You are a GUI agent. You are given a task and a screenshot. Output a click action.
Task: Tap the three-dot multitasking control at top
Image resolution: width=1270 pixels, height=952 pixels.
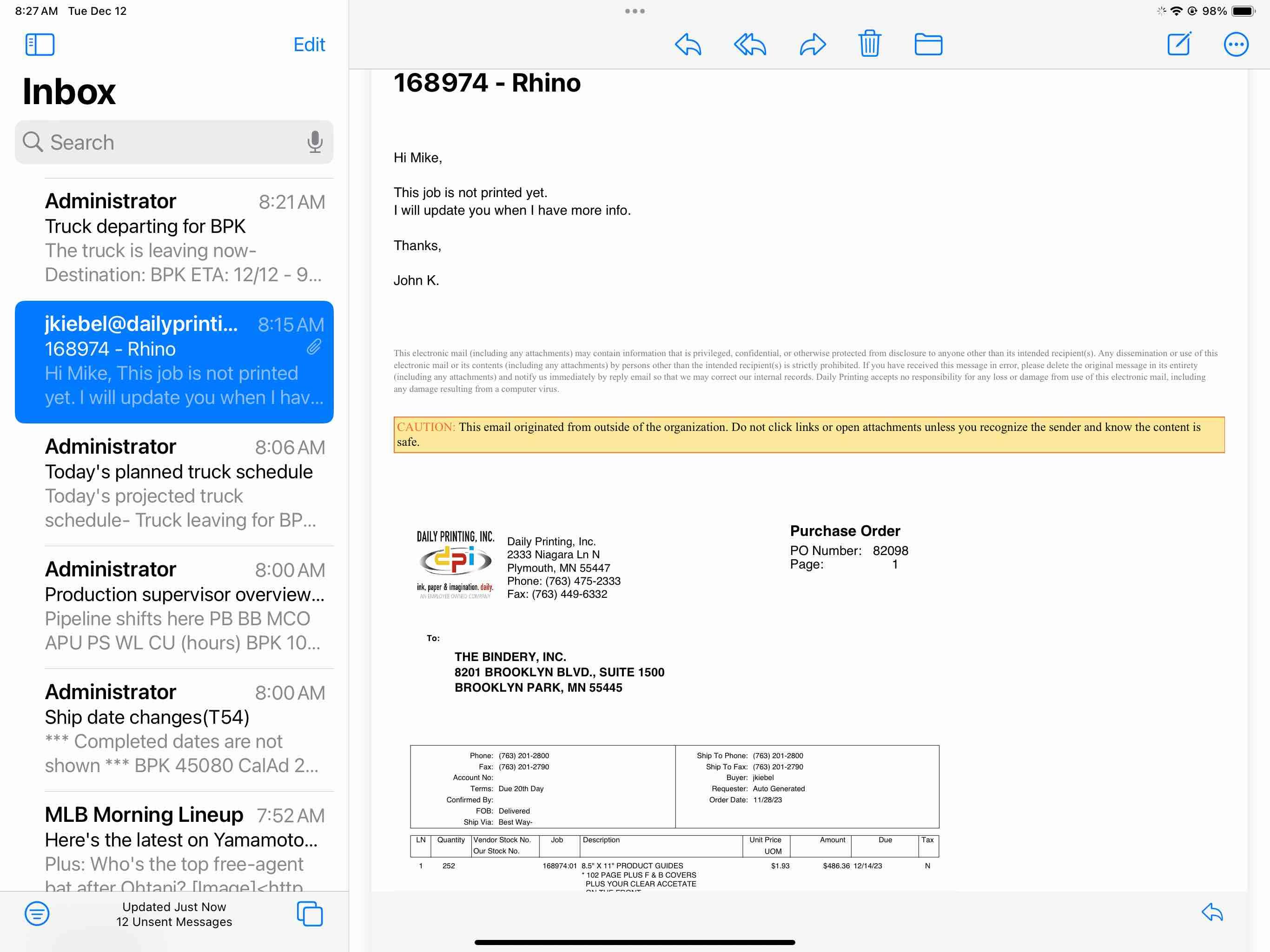coord(635,11)
